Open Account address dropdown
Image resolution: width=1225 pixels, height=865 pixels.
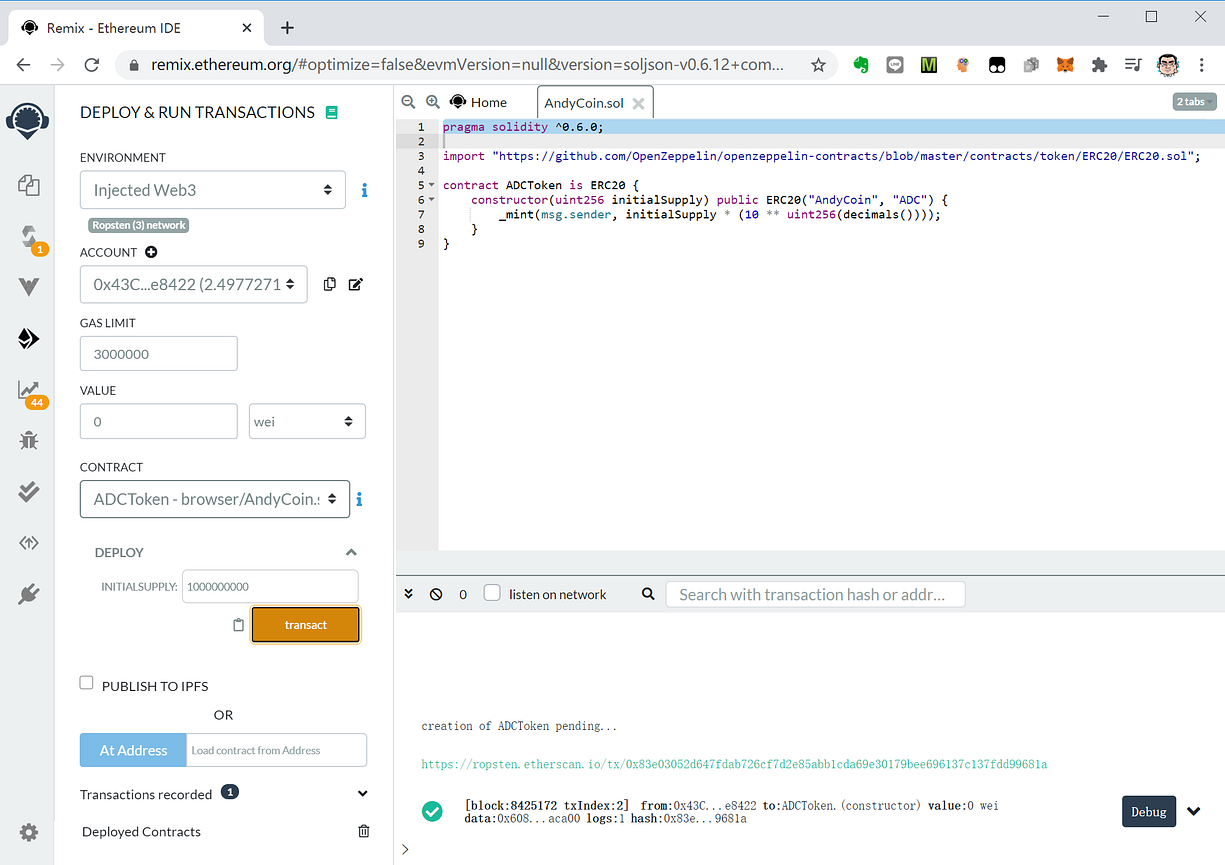[194, 284]
